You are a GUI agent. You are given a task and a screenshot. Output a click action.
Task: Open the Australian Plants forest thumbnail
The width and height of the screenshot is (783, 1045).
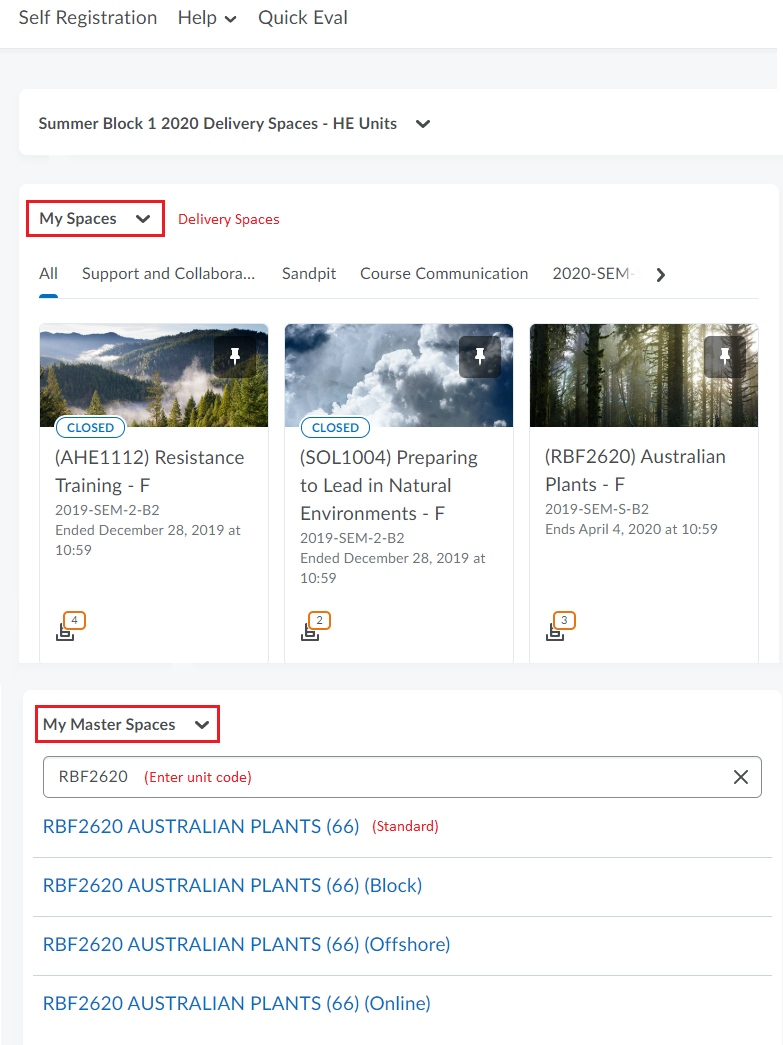tap(644, 375)
